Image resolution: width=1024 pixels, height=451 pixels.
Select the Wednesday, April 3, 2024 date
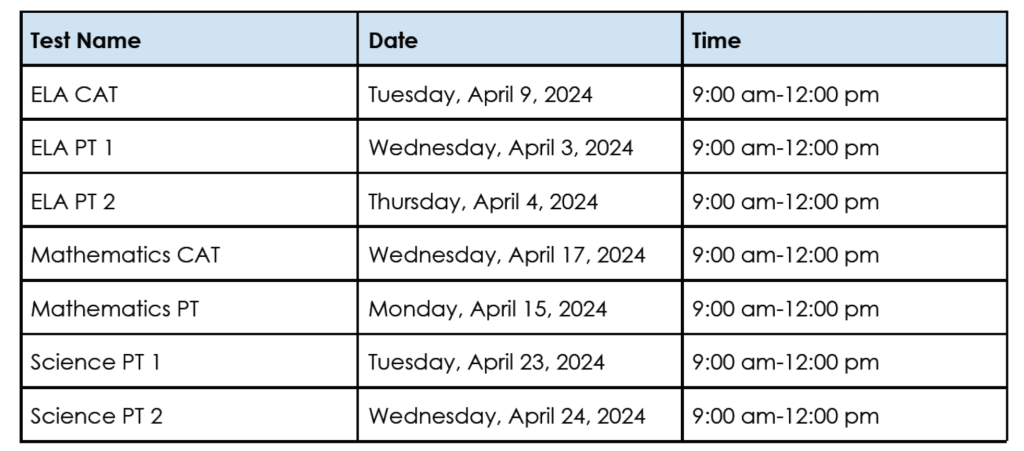(x=500, y=148)
